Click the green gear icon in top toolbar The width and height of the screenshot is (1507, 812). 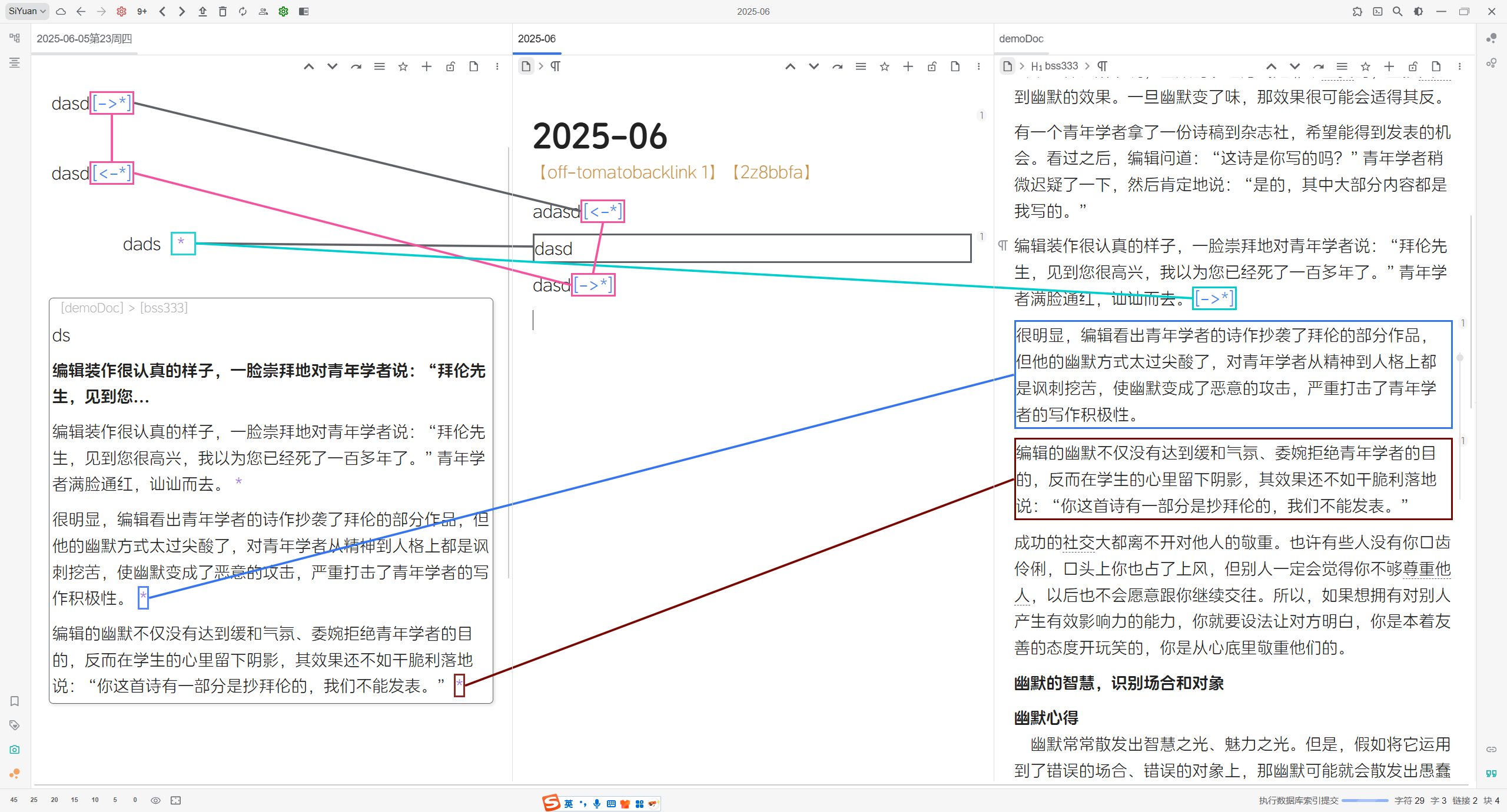(283, 11)
